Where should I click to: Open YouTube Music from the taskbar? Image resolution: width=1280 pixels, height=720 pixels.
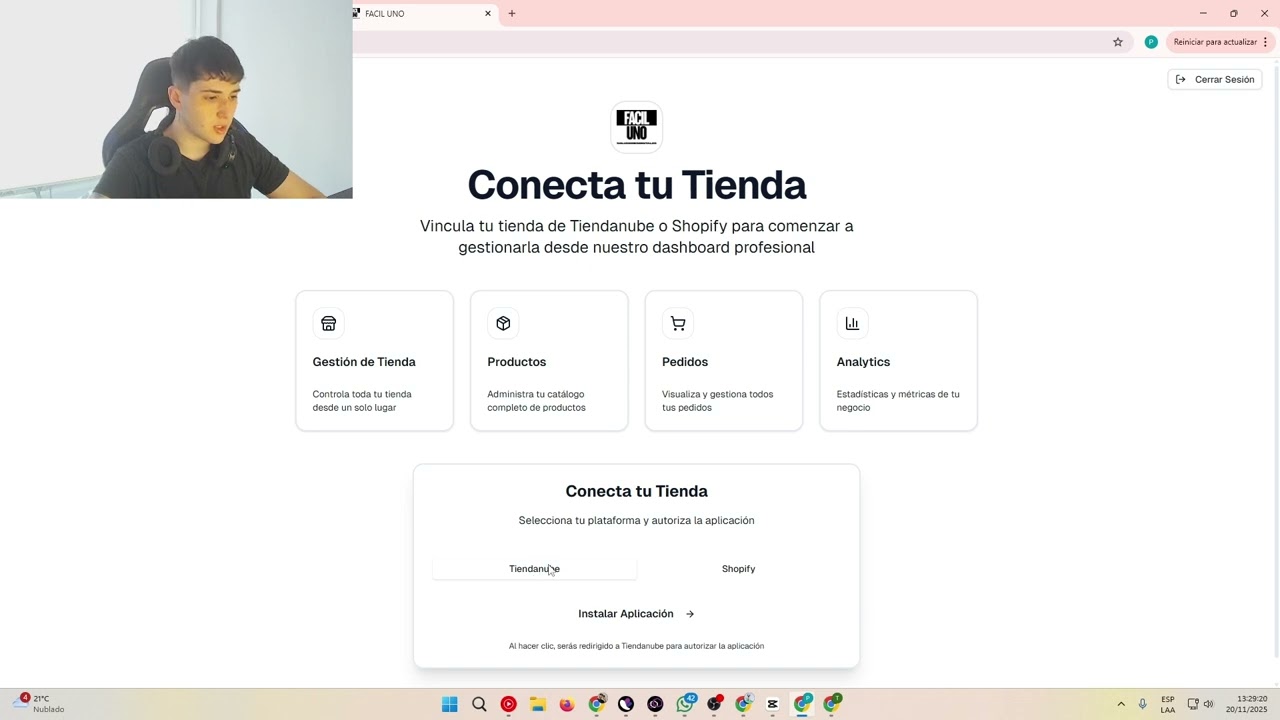508,704
